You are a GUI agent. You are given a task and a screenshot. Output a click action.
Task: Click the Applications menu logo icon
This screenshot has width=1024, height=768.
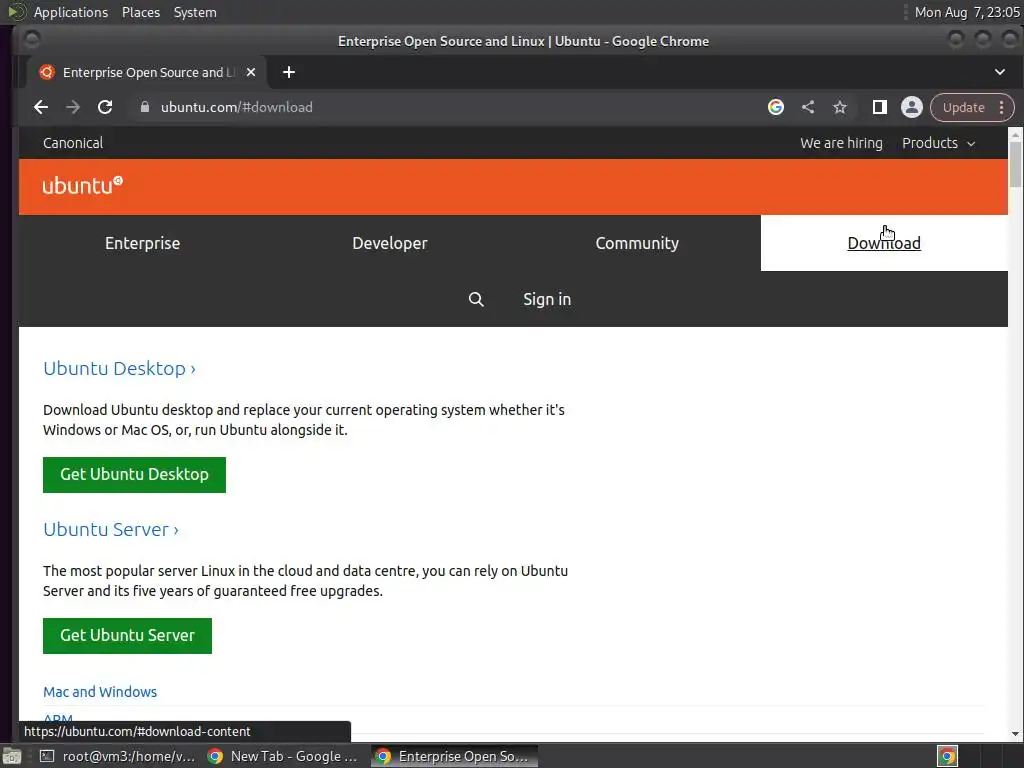(x=16, y=12)
